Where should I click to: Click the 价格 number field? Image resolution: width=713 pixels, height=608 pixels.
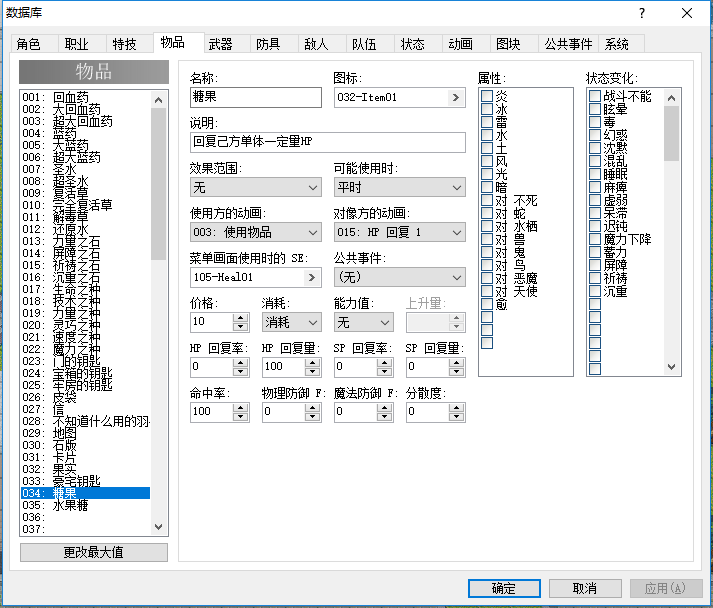[x=211, y=322]
